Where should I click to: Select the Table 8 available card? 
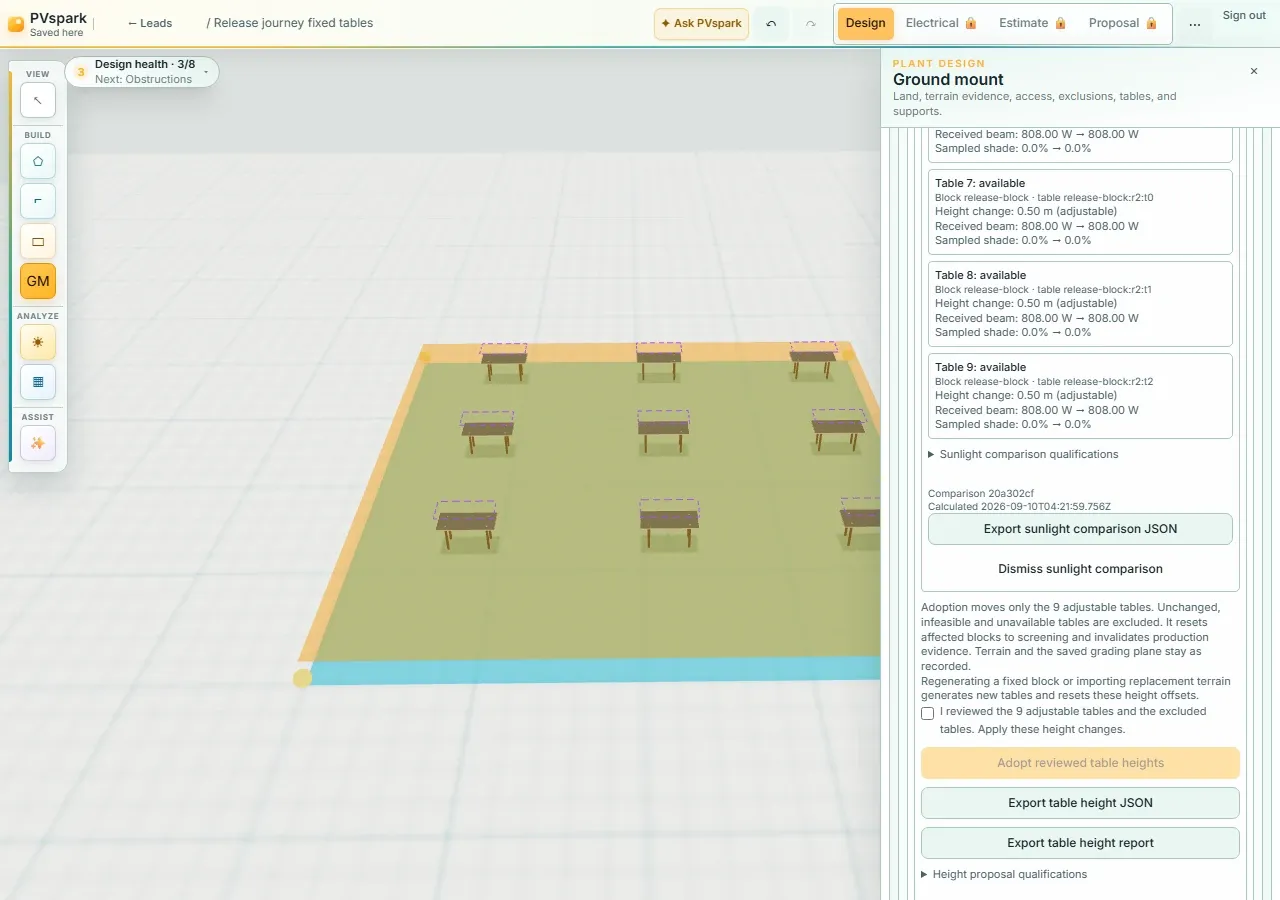(x=1080, y=304)
